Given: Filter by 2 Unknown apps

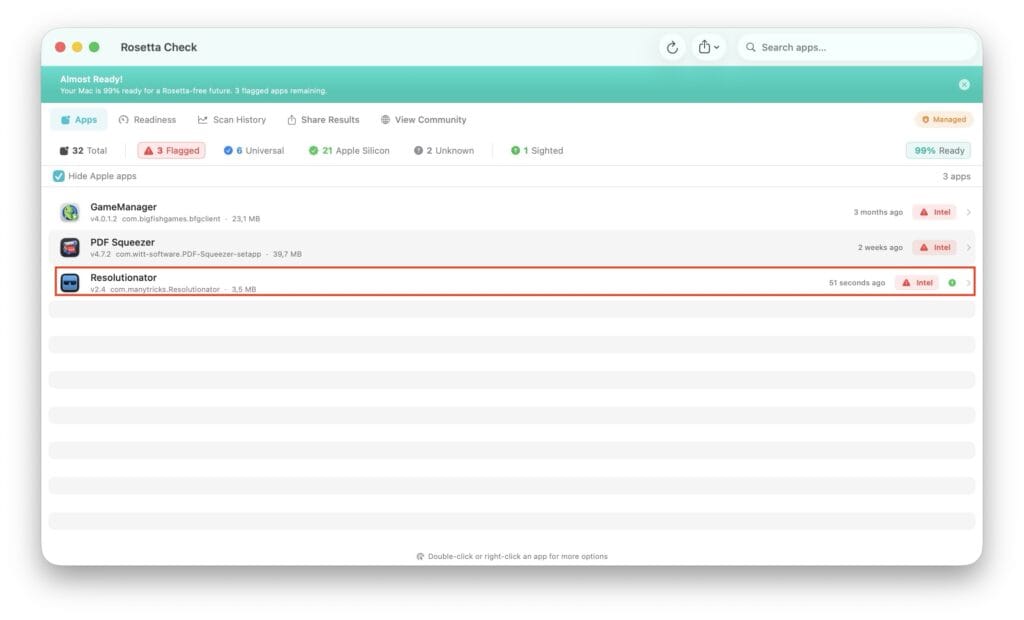Looking at the screenshot, I should click(x=444, y=150).
